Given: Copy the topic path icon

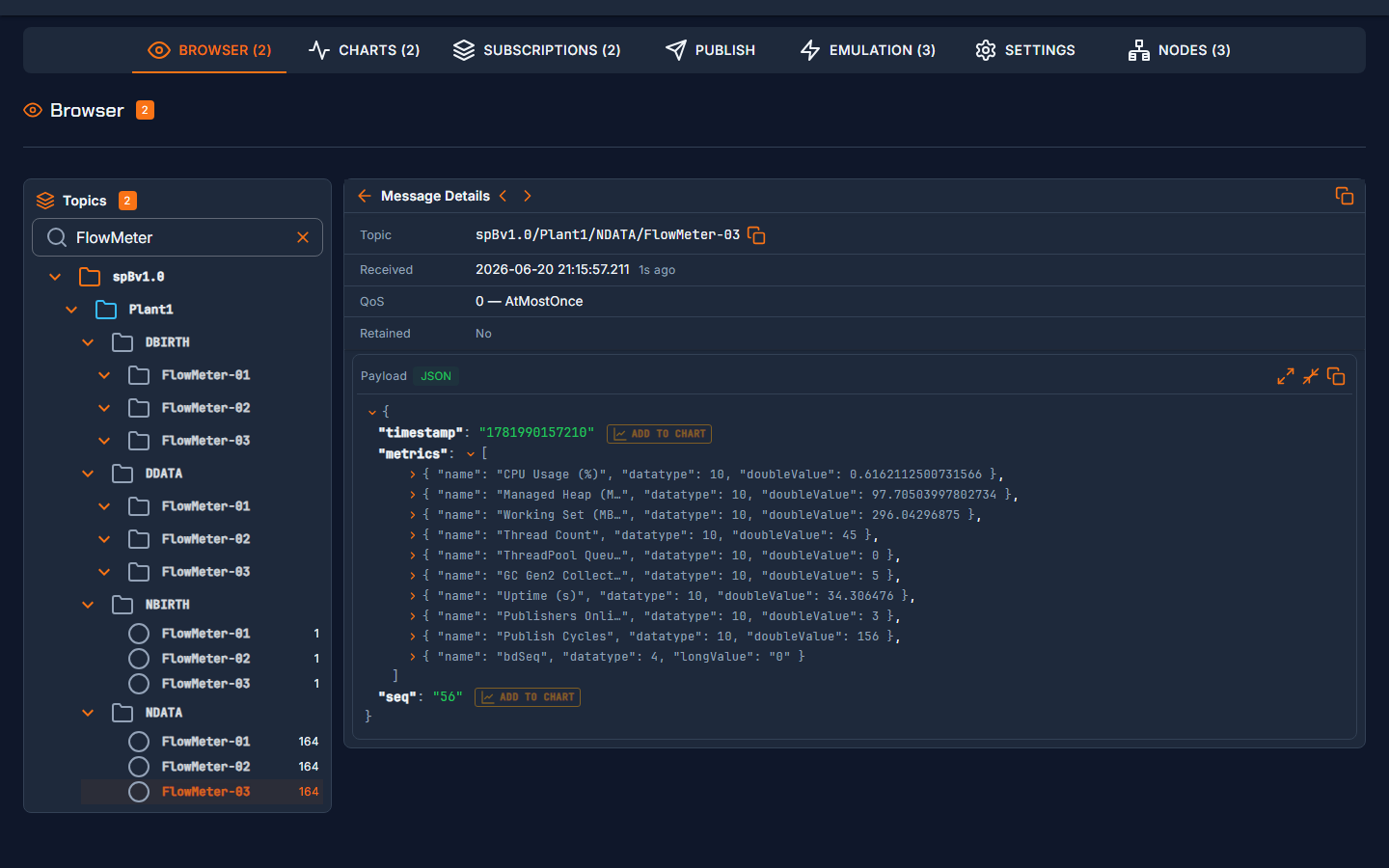Looking at the screenshot, I should 756,235.
